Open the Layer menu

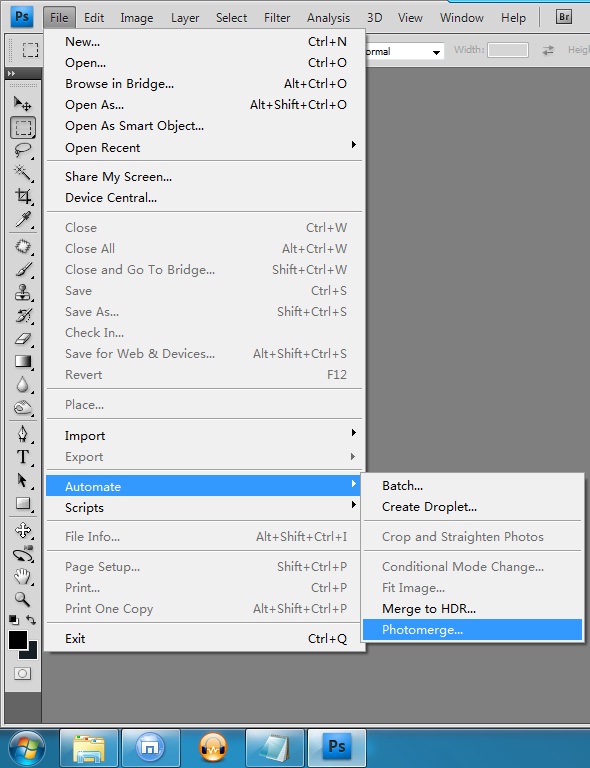pyautogui.click(x=185, y=18)
